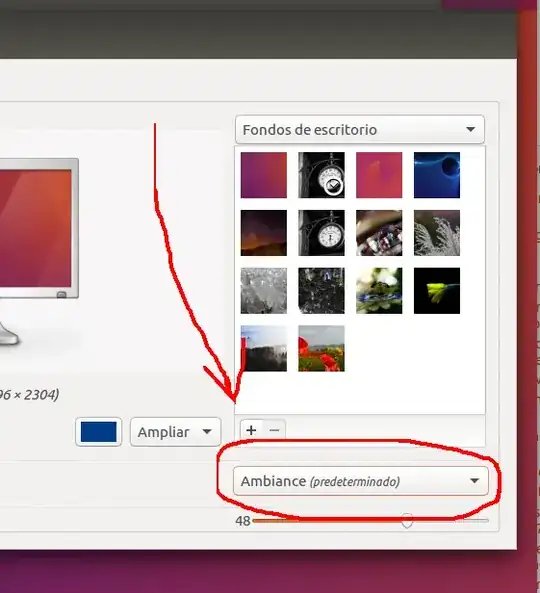Pick the yellow-green leaf on black wallpaper
This screenshot has width=540, height=593.
click(437, 291)
